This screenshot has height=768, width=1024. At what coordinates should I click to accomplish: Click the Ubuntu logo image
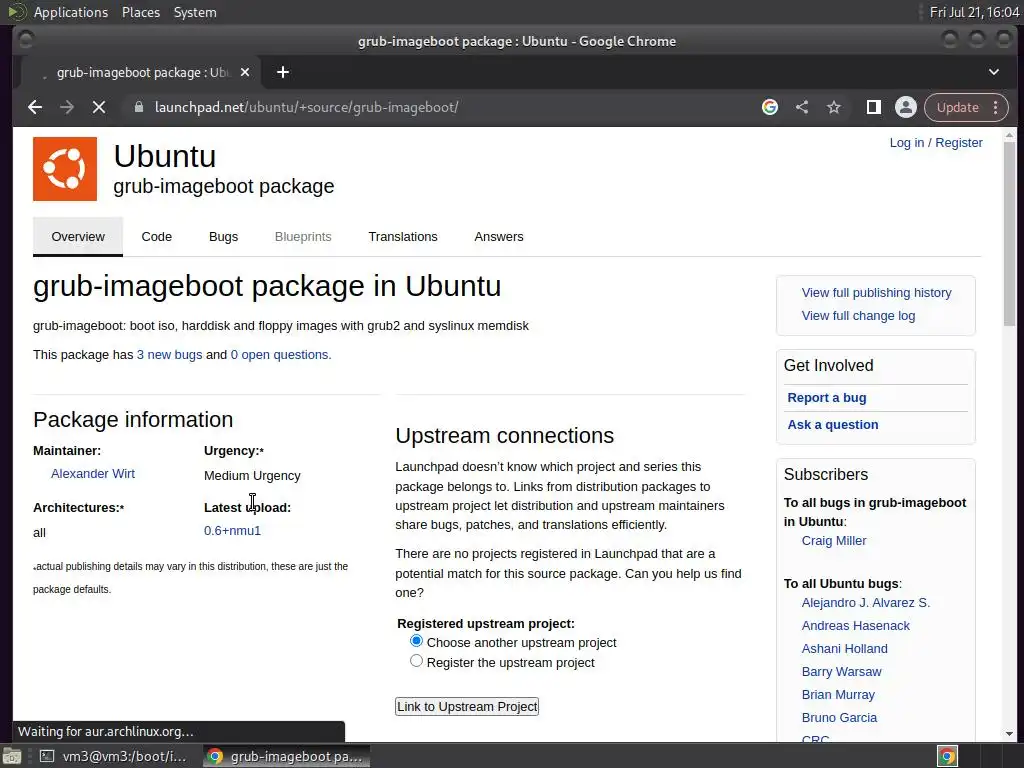65,169
